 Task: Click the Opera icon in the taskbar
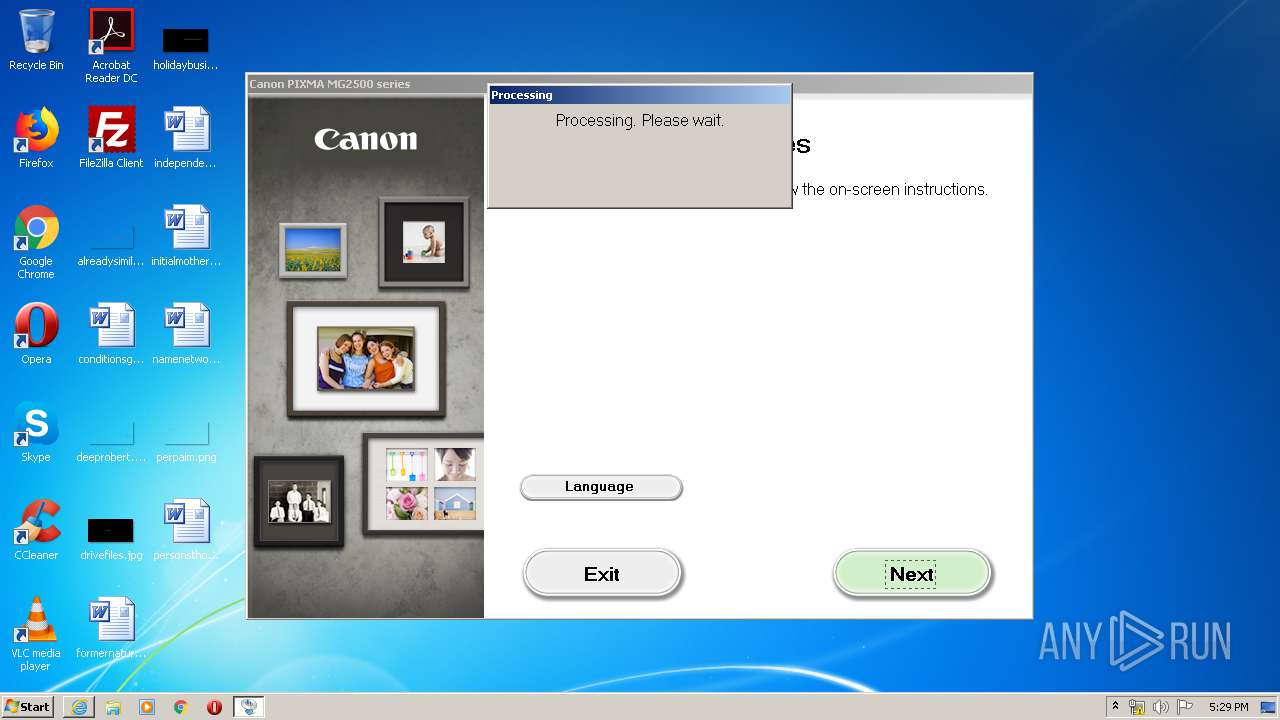214,707
